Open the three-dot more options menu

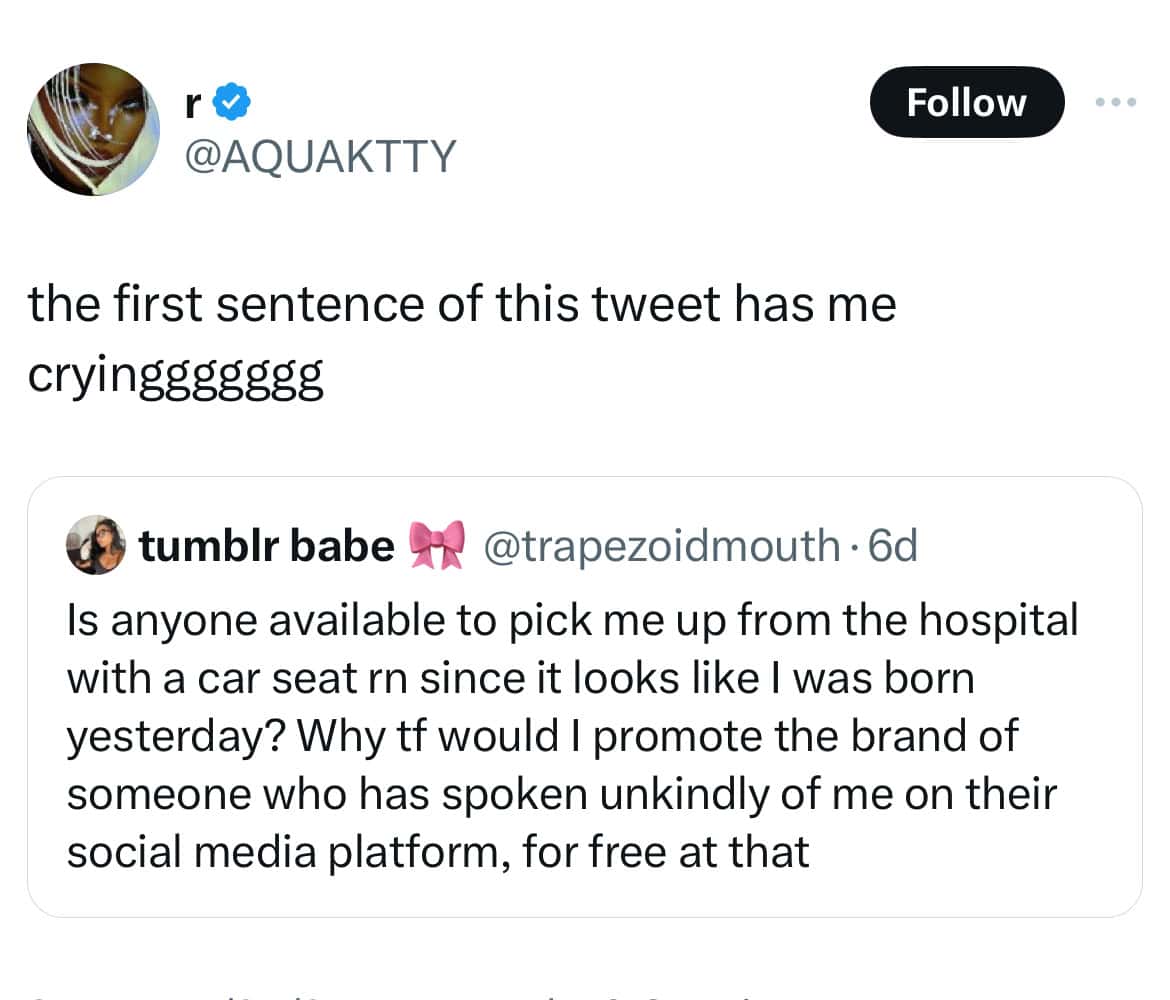pos(1116,103)
